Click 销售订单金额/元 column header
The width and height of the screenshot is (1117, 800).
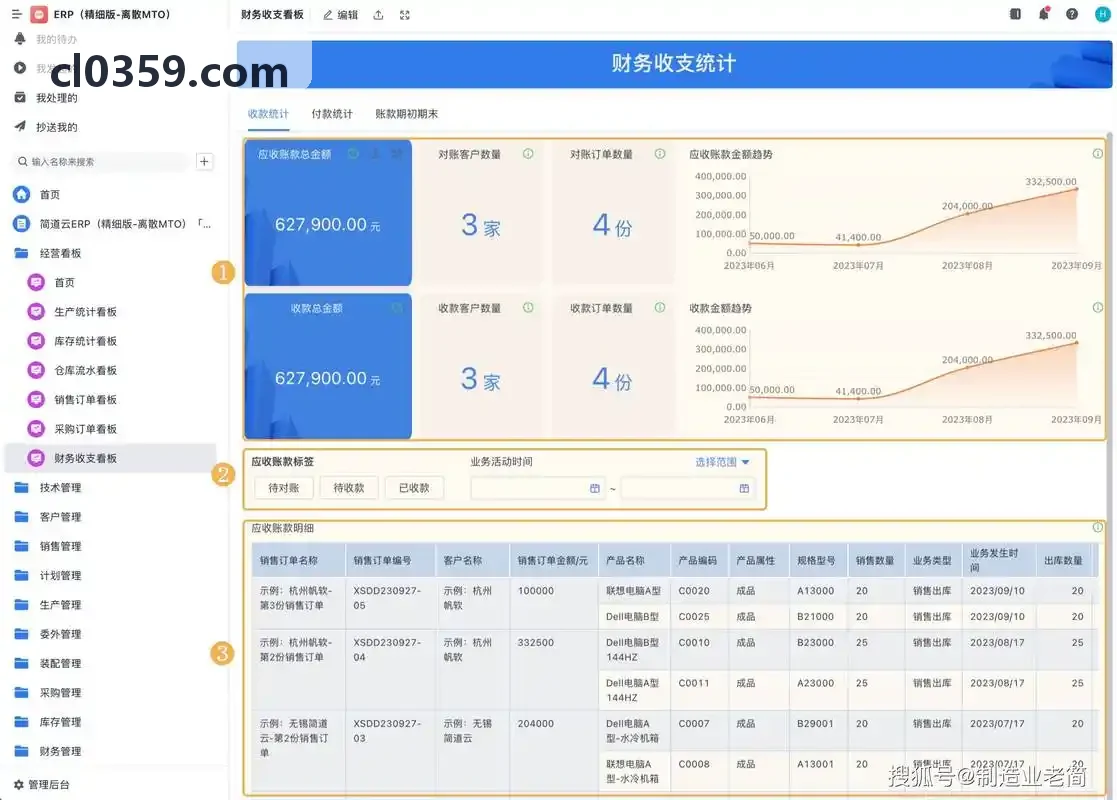coord(552,561)
